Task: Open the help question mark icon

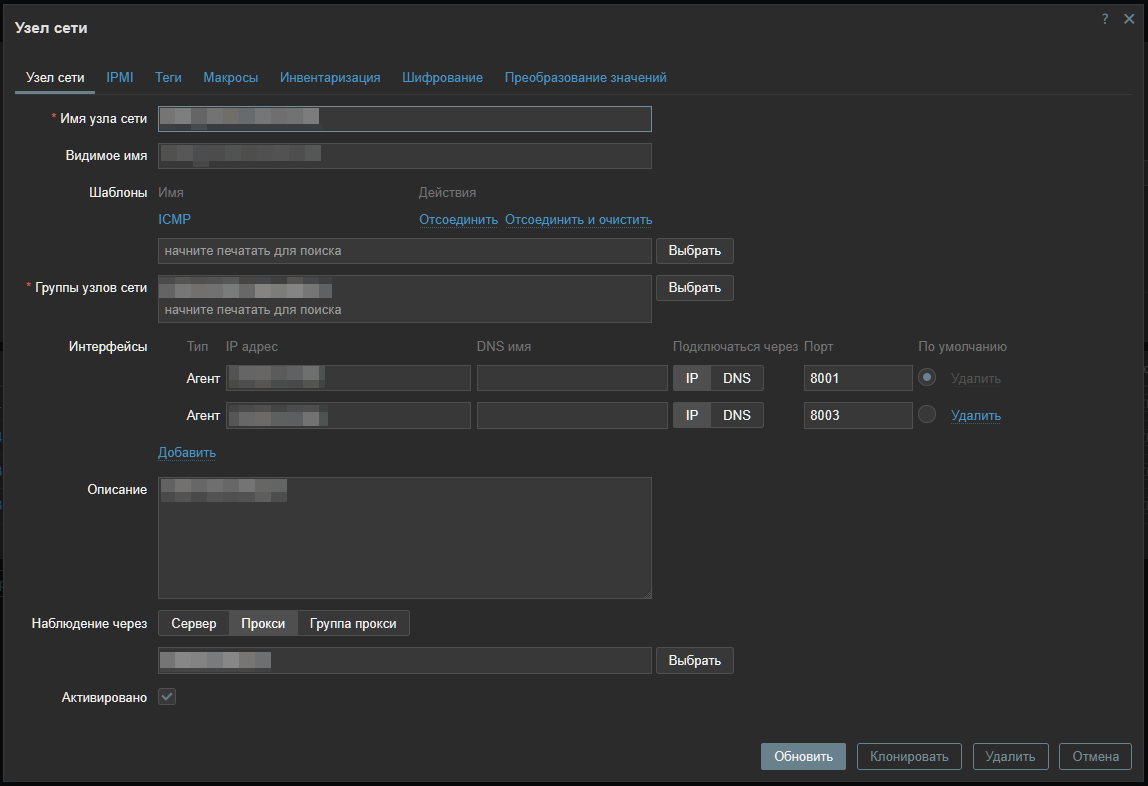Action: [1105, 19]
